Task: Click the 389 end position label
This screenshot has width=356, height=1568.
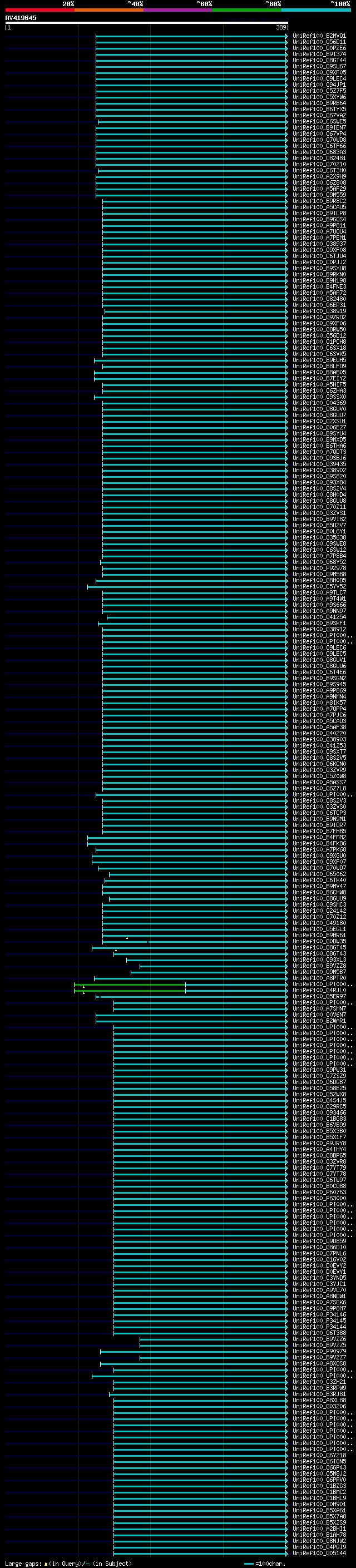Action: coord(281,27)
